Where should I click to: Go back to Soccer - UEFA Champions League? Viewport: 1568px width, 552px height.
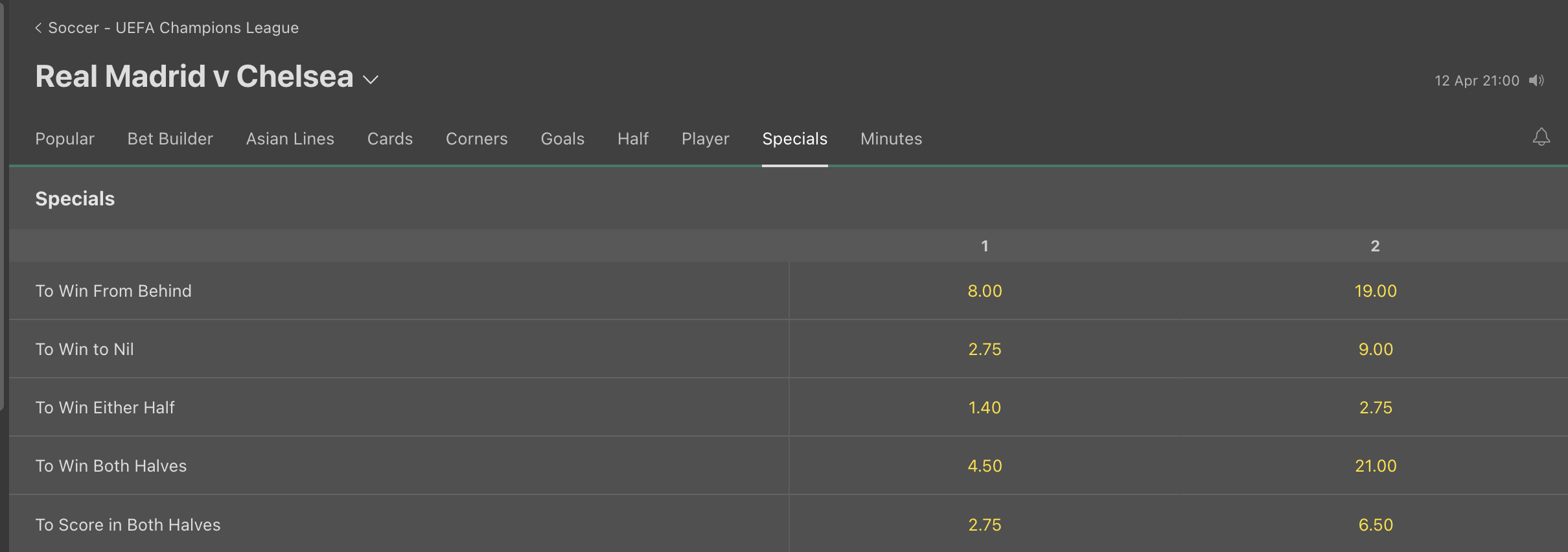(173, 28)
